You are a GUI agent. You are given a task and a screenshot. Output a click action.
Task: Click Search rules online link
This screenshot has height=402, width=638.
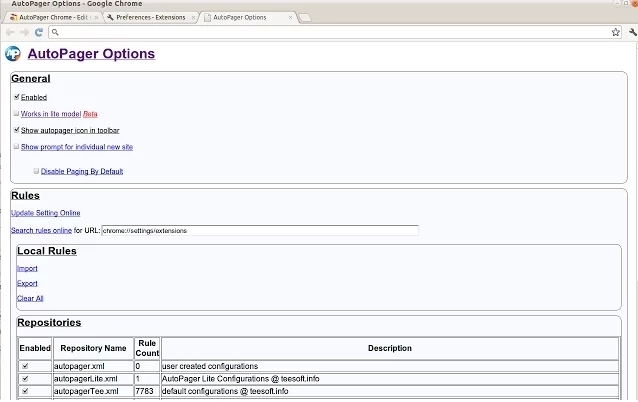[x=41, y=230]
